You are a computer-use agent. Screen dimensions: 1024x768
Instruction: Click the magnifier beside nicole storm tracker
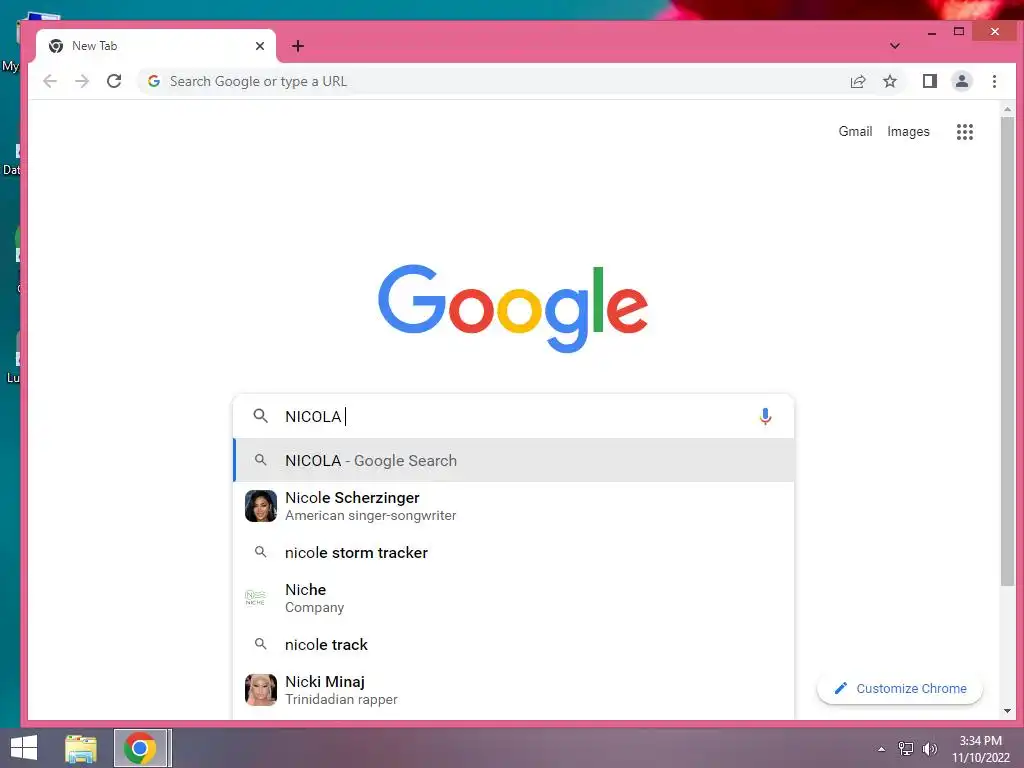click(261, 552)
